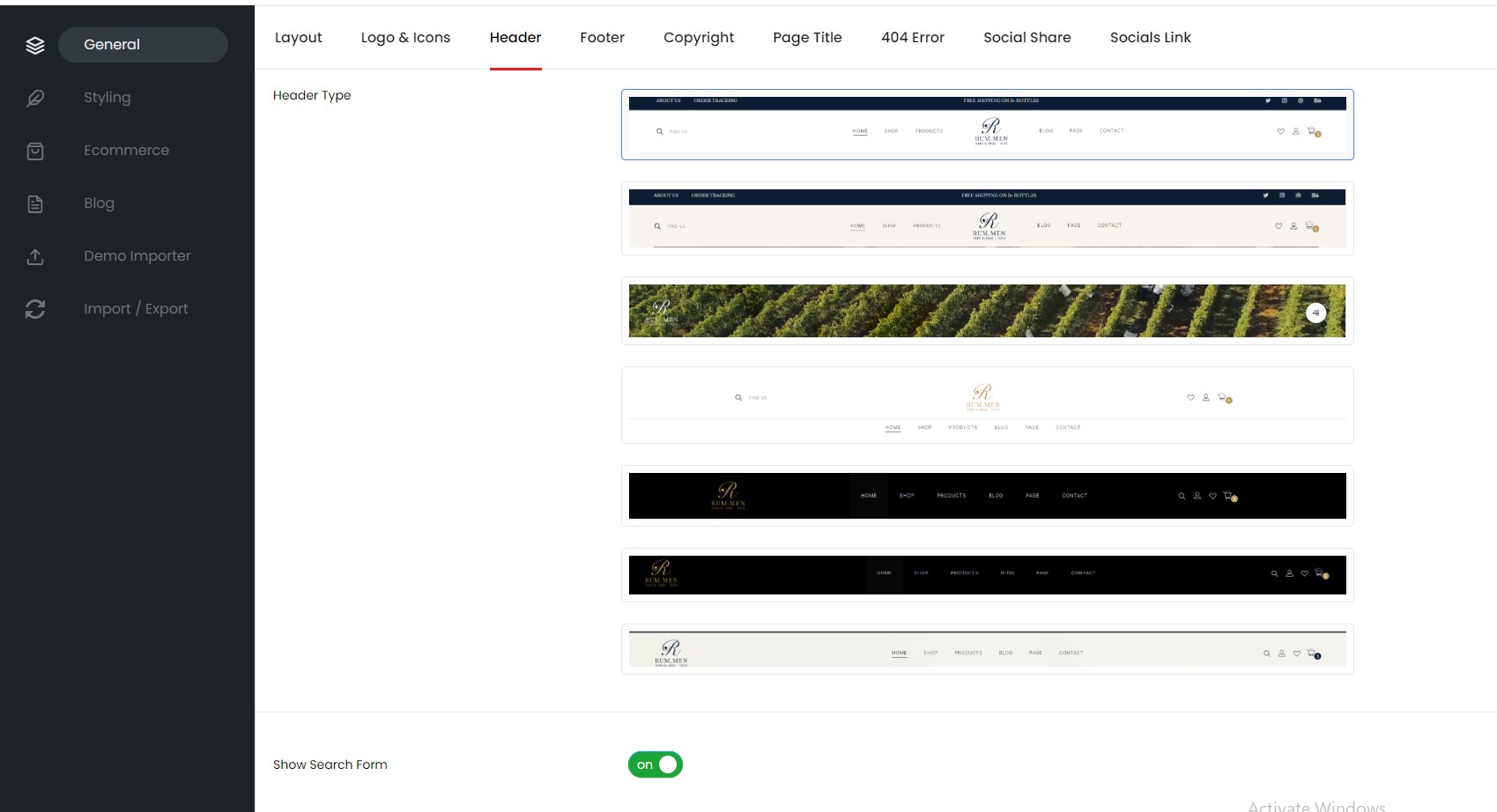1497x812 pixels.
Task: Pick the centered logo header above menu
Action: pyautogui.click(x=987, y=405)
